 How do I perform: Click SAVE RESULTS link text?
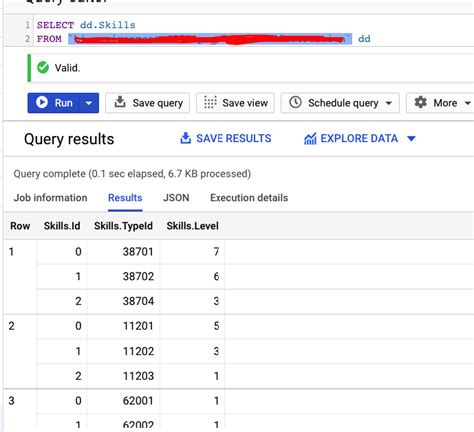click(x=234, y=138)
